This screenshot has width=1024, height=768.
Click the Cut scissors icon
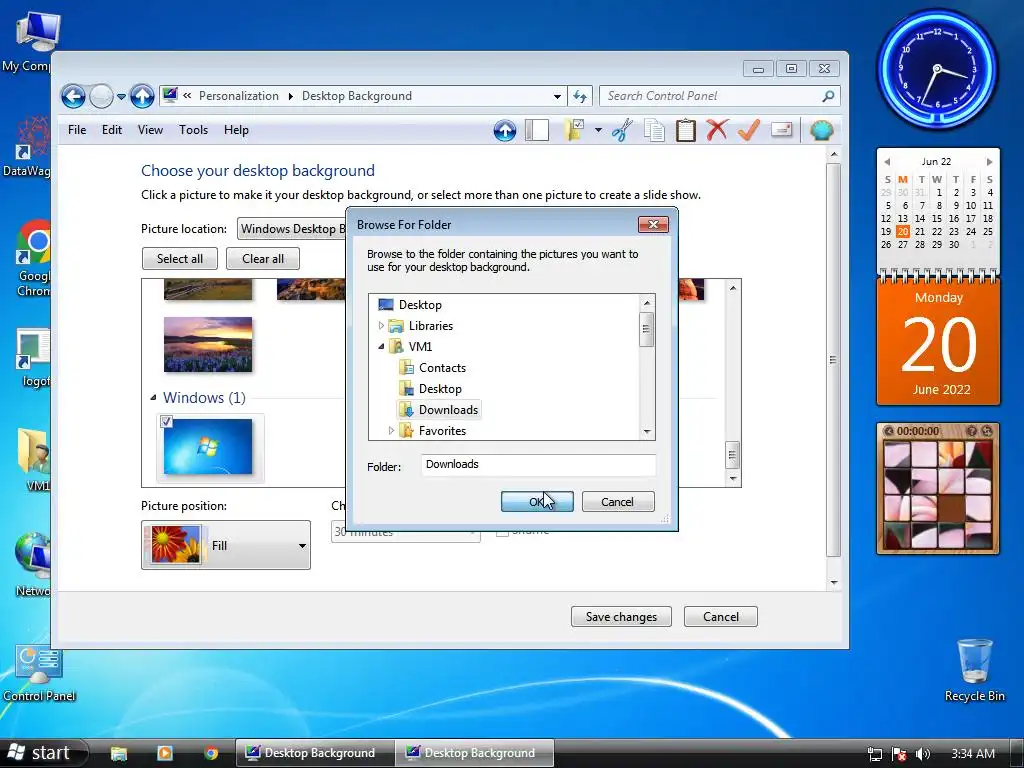click(x=622, y=130)
